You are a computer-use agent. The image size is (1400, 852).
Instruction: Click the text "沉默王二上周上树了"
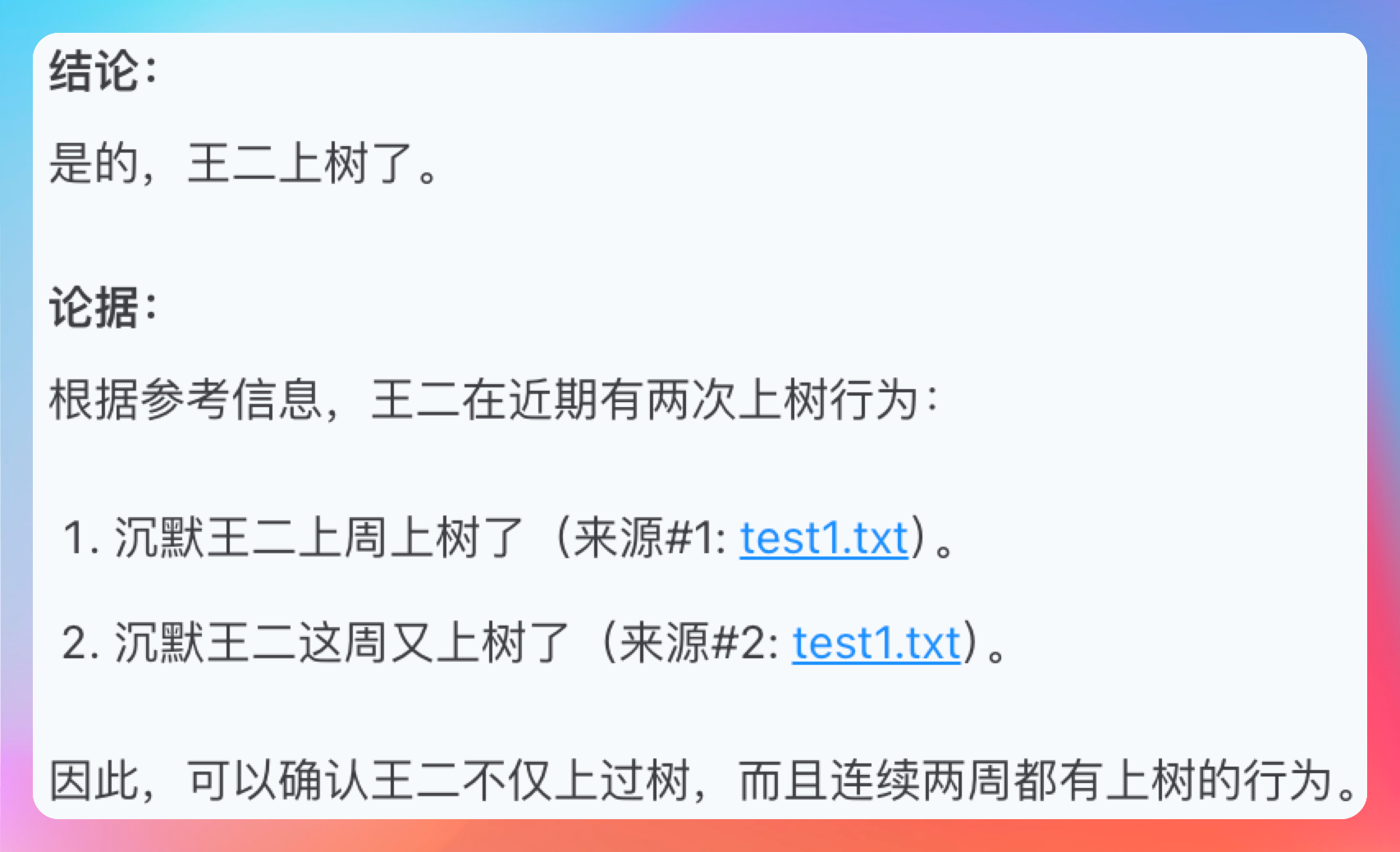click(318, 538)
